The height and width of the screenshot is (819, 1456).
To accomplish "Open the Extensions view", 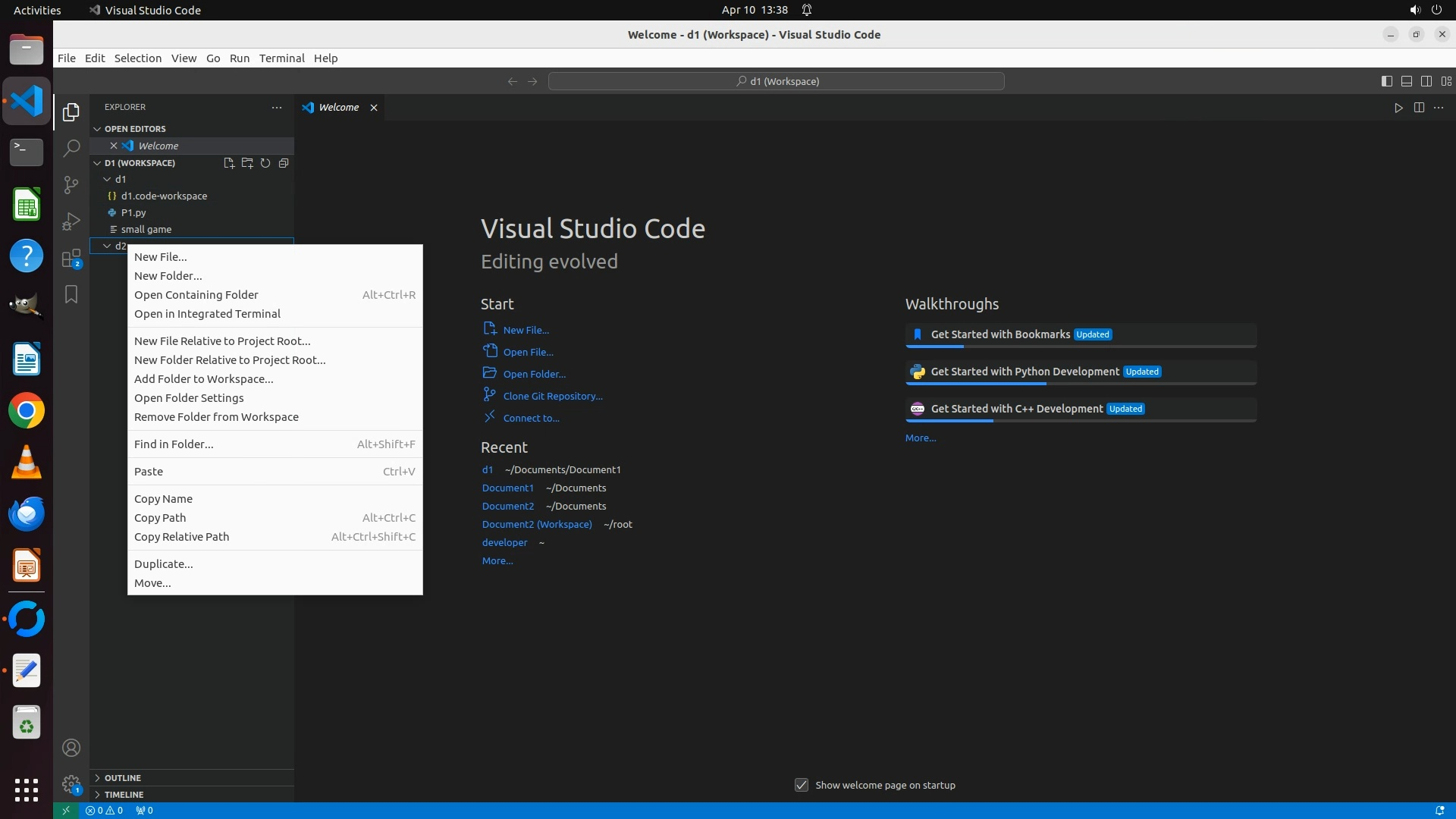I will click(x=71, y=259).
